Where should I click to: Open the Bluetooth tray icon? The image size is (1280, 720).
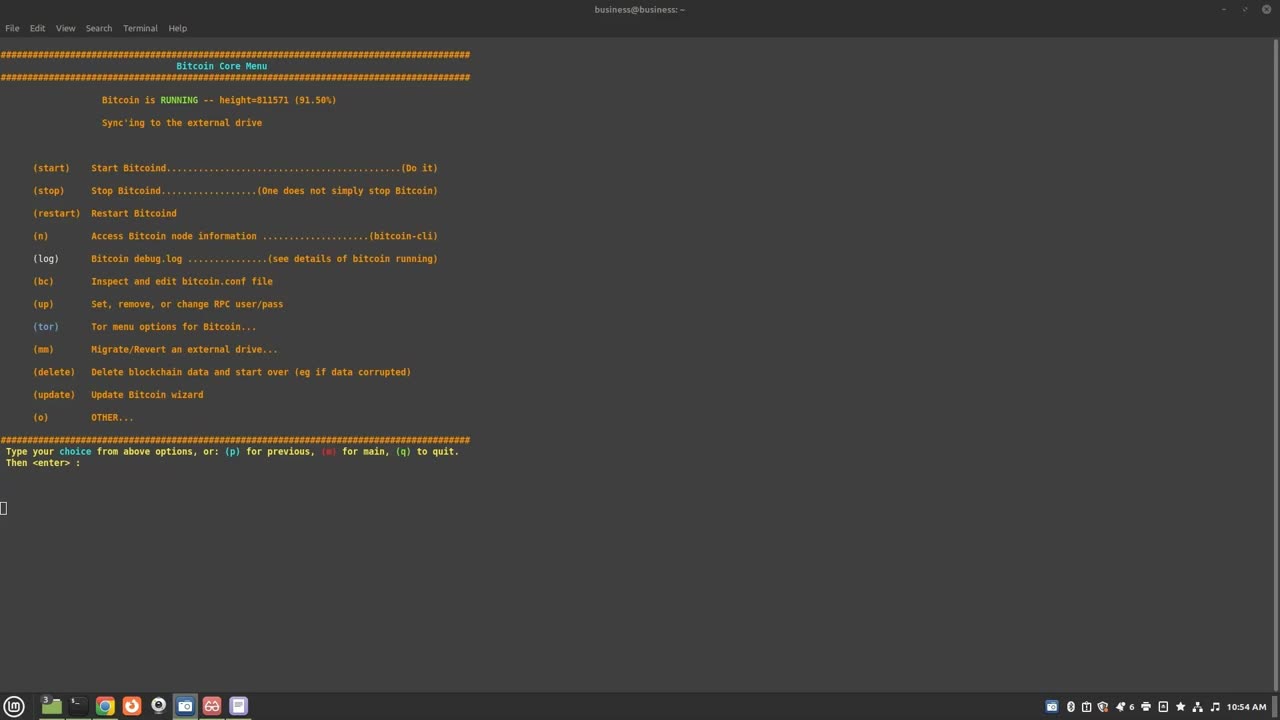[1071, 707]
